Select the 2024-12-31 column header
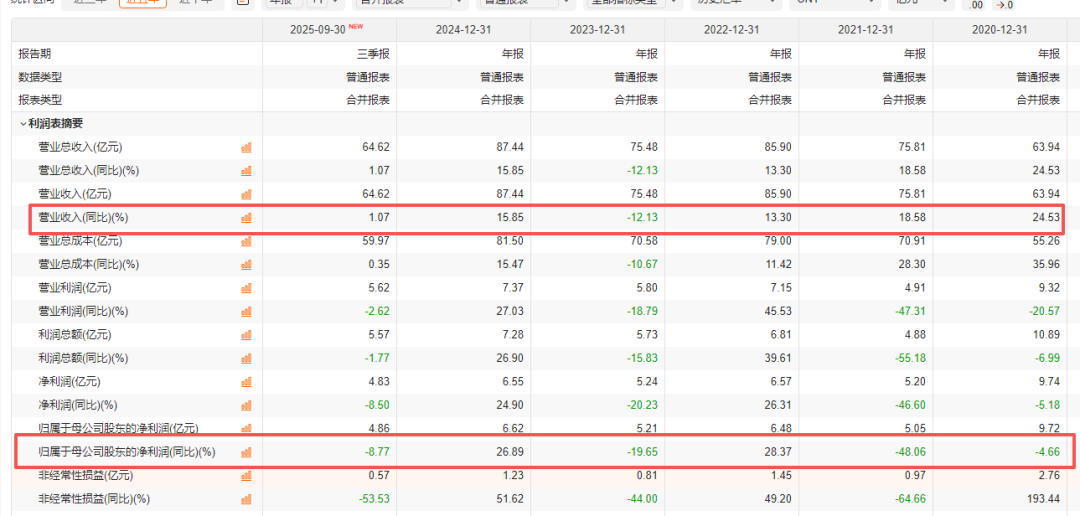 pyautogui.click(x=464, y=30)
